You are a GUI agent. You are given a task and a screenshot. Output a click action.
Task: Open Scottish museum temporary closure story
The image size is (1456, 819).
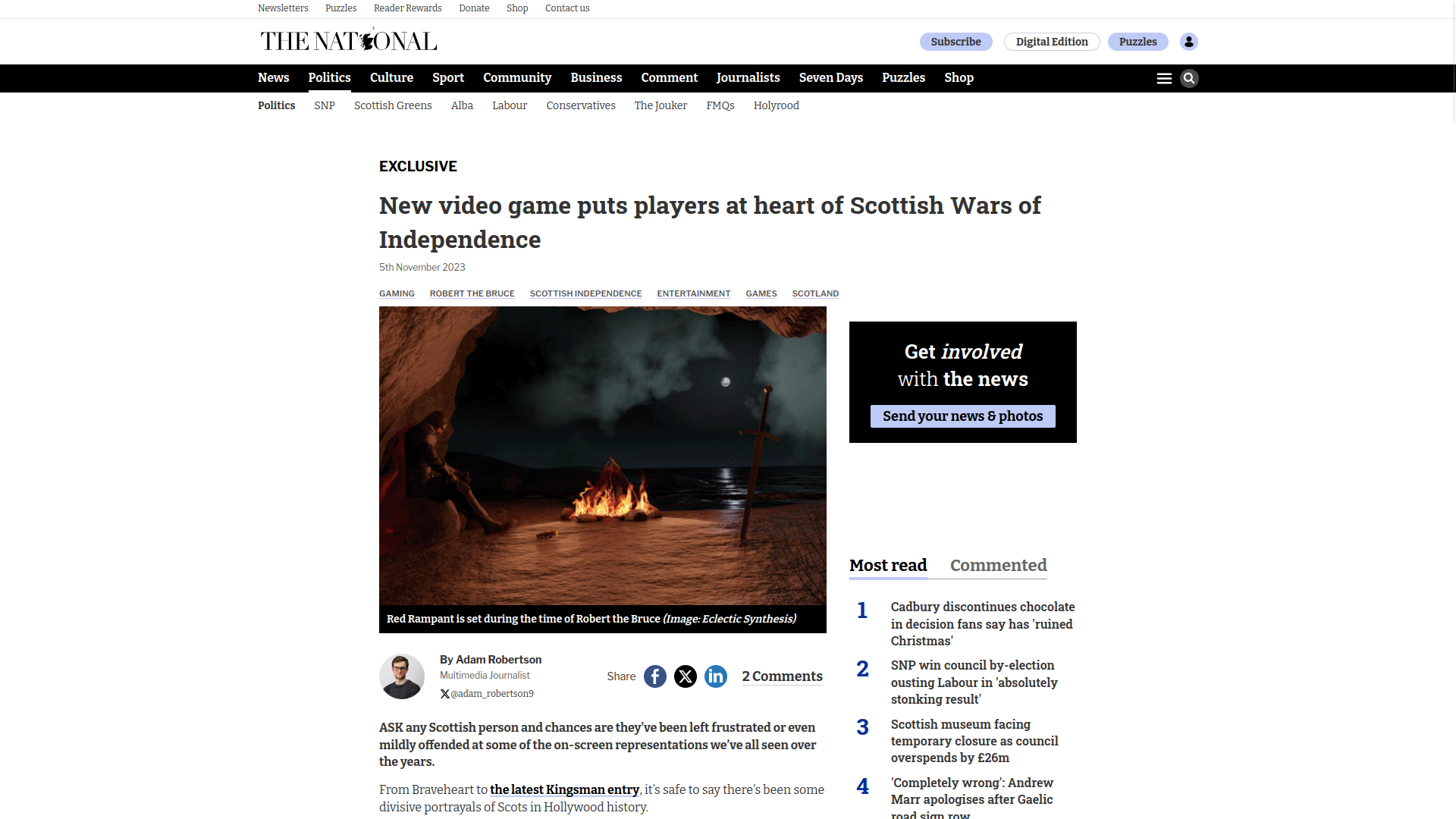coord(974,741)
